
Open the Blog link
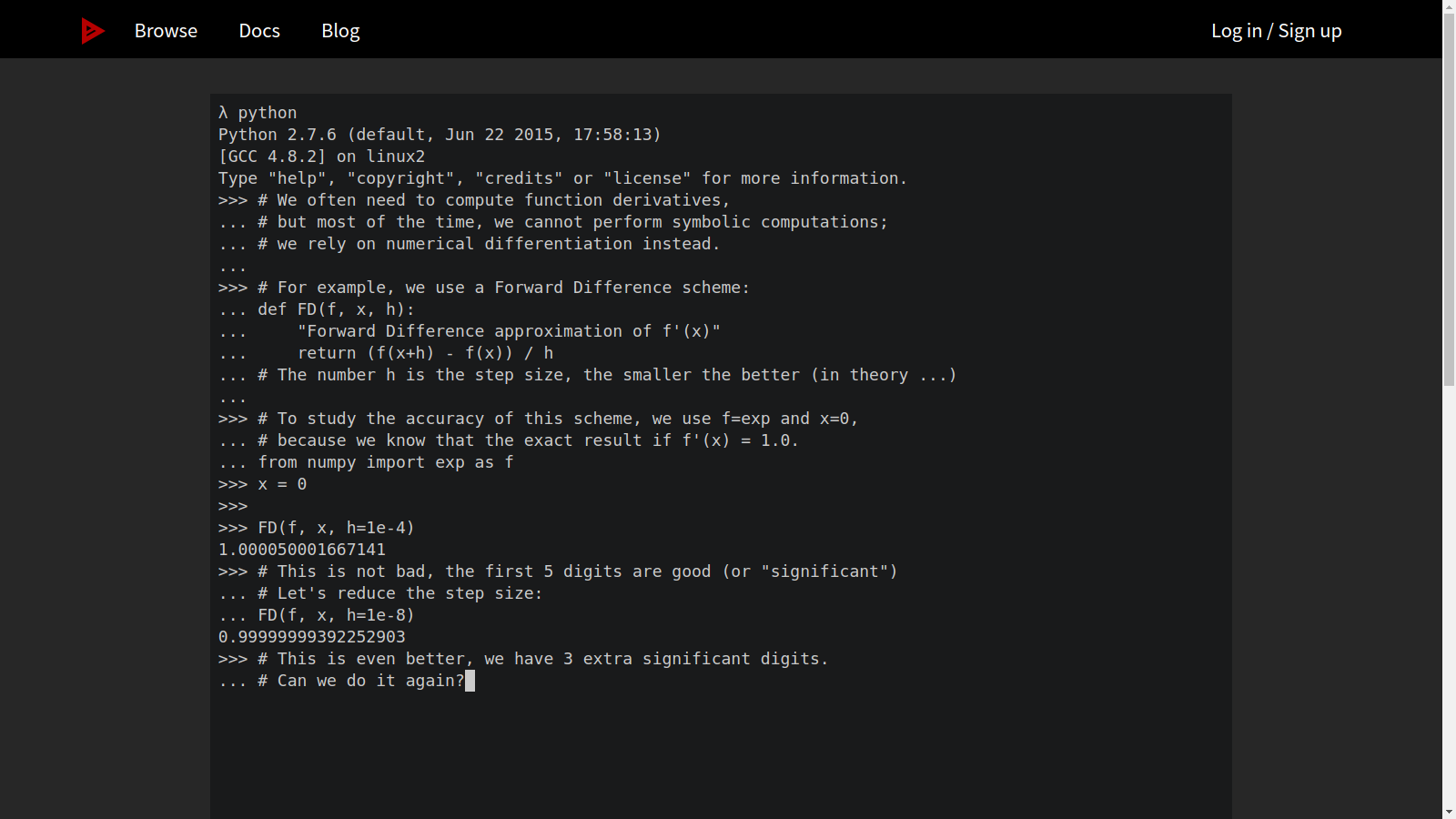pyautogui.click(x=340, y=31)
